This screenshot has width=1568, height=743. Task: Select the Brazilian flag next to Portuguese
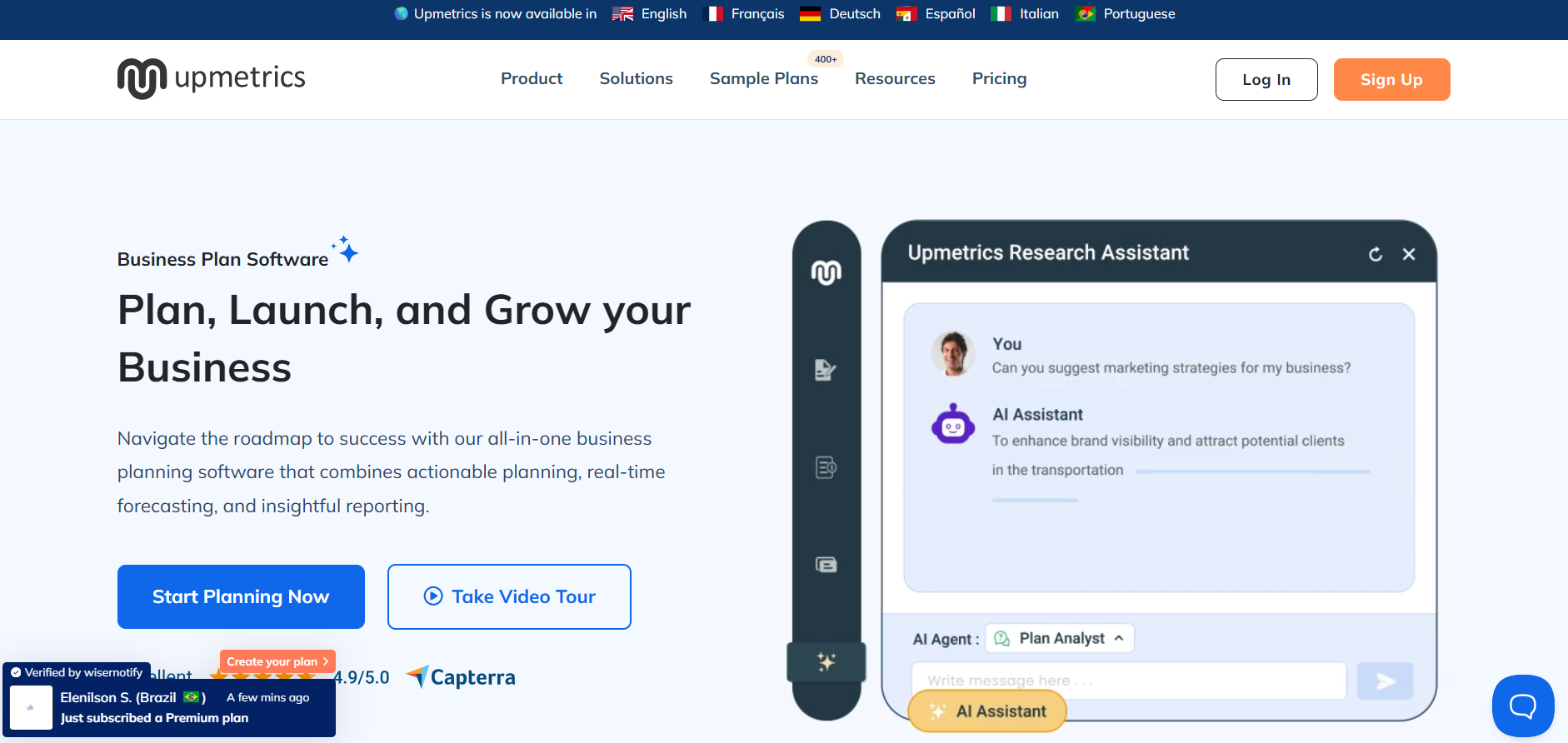[x=1085, y=14]
